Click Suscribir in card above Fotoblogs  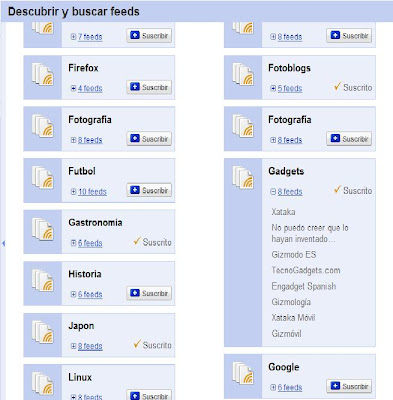[349, 36]
